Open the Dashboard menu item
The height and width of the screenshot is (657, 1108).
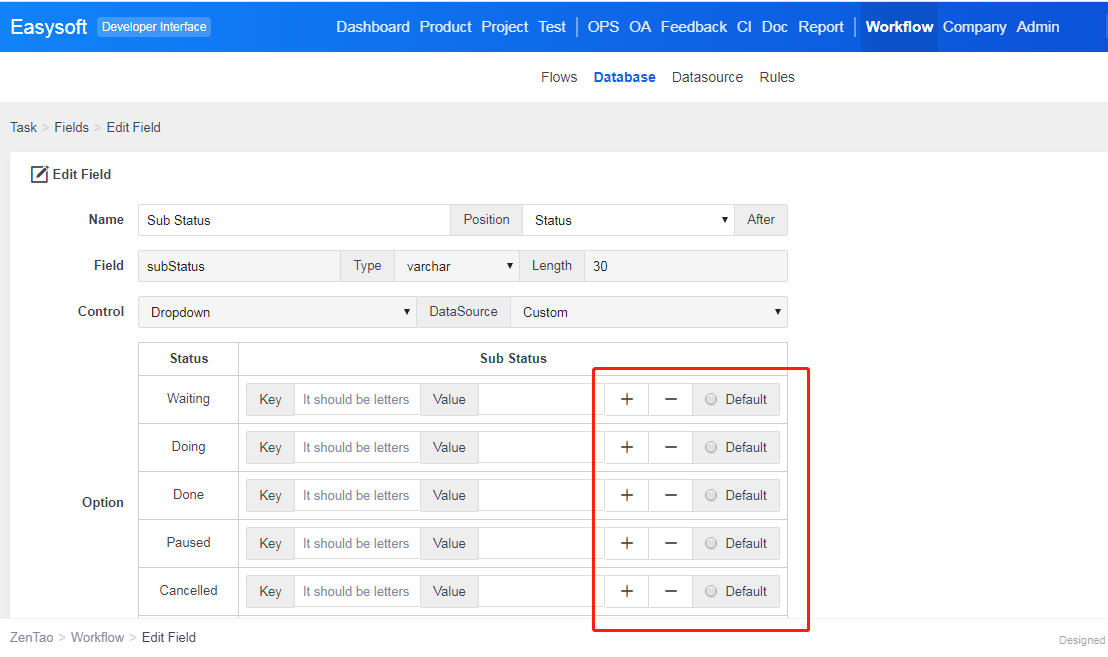(x=372, y=27)
